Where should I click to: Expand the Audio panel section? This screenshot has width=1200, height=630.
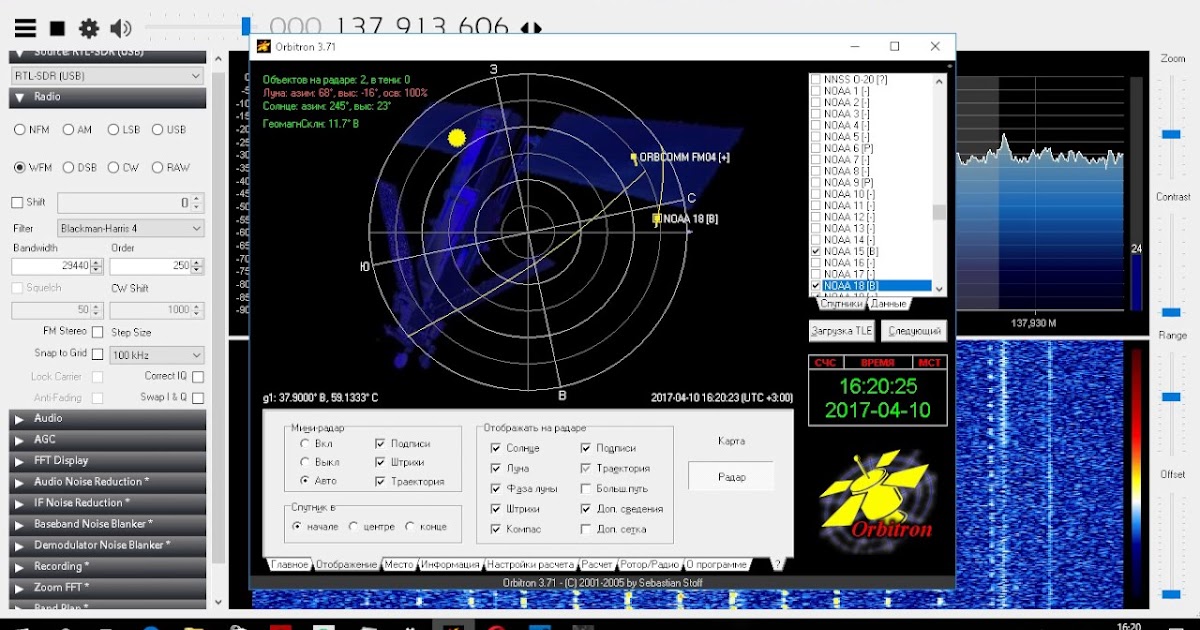click(108, 419)
